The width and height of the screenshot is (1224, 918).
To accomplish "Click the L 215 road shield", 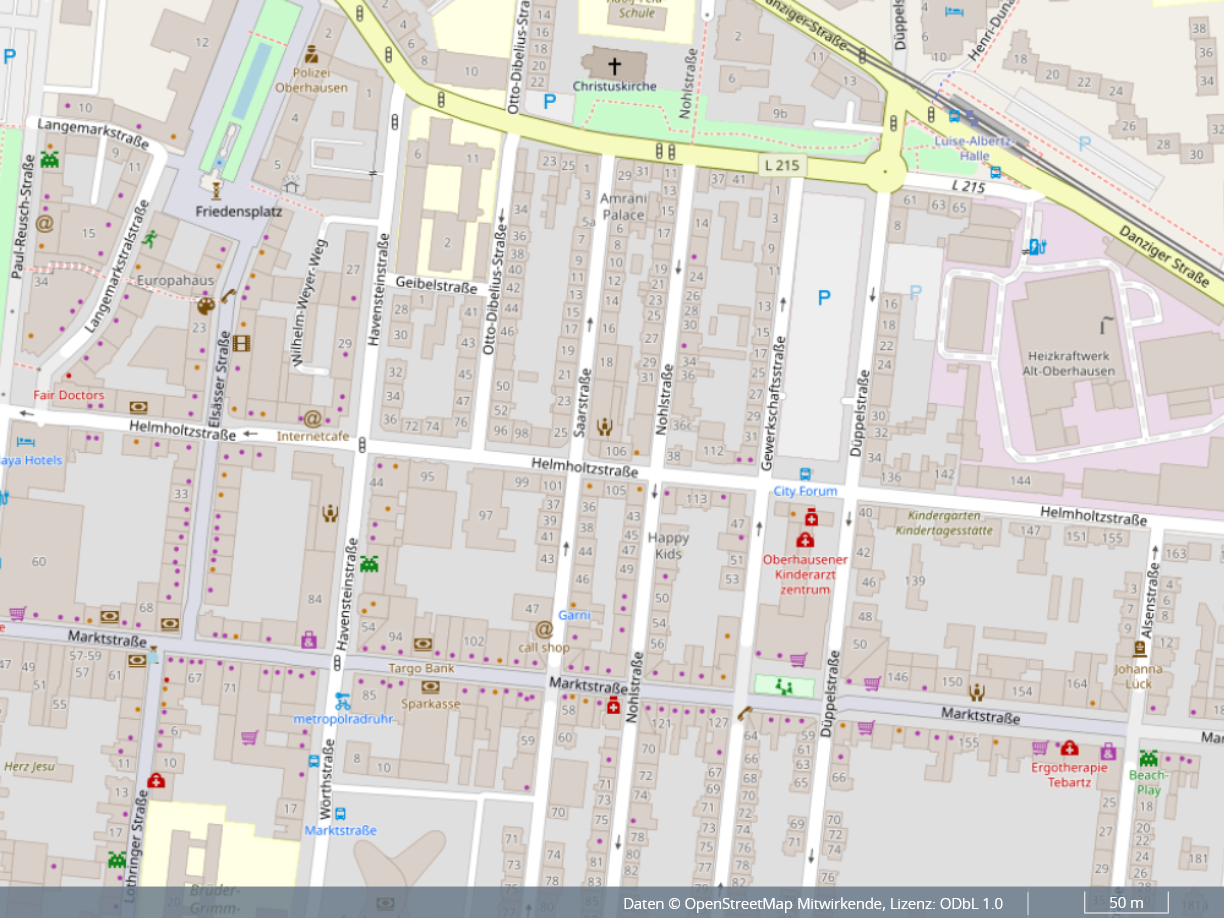I will click(780, 166).
